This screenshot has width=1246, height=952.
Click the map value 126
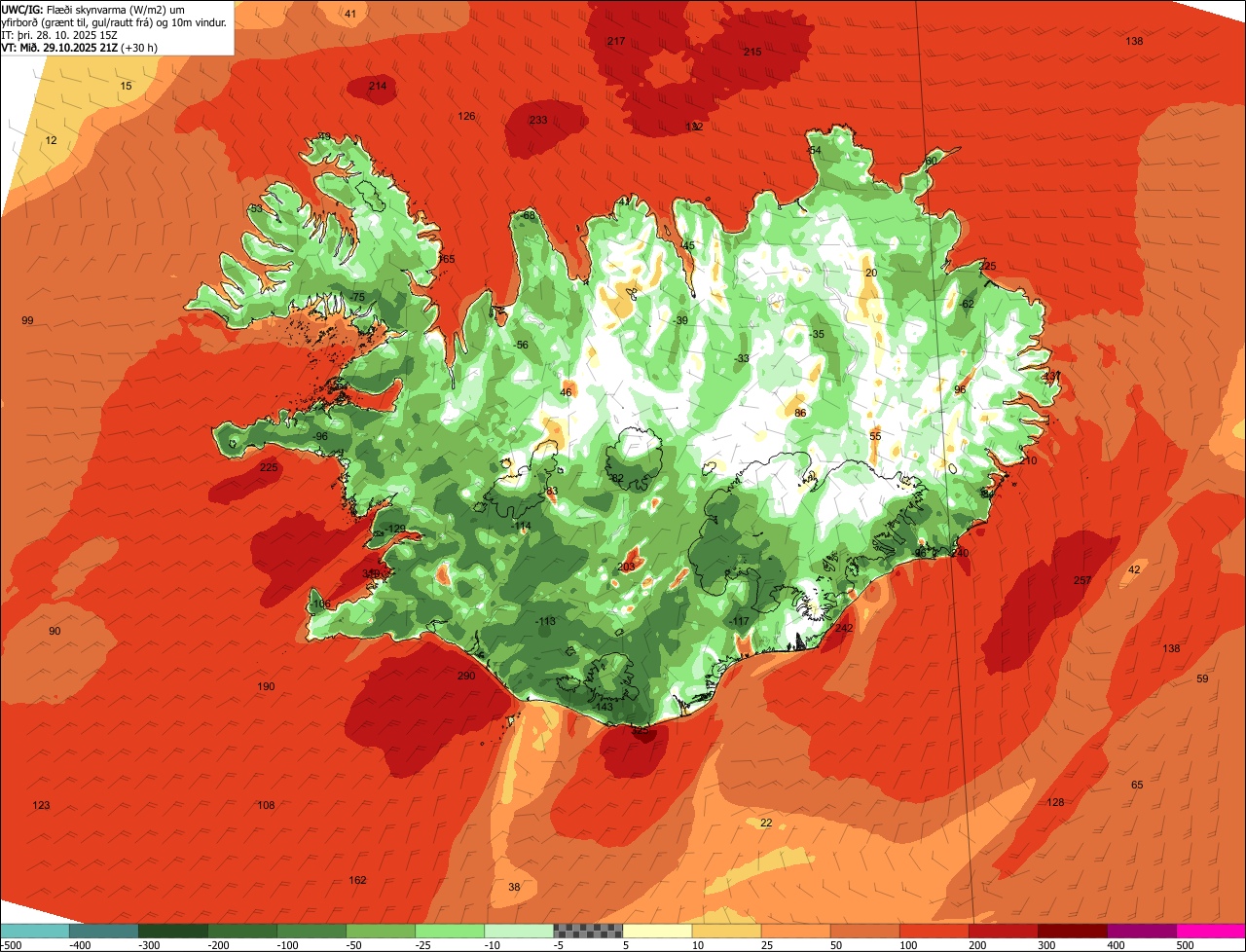coord(467,116)
